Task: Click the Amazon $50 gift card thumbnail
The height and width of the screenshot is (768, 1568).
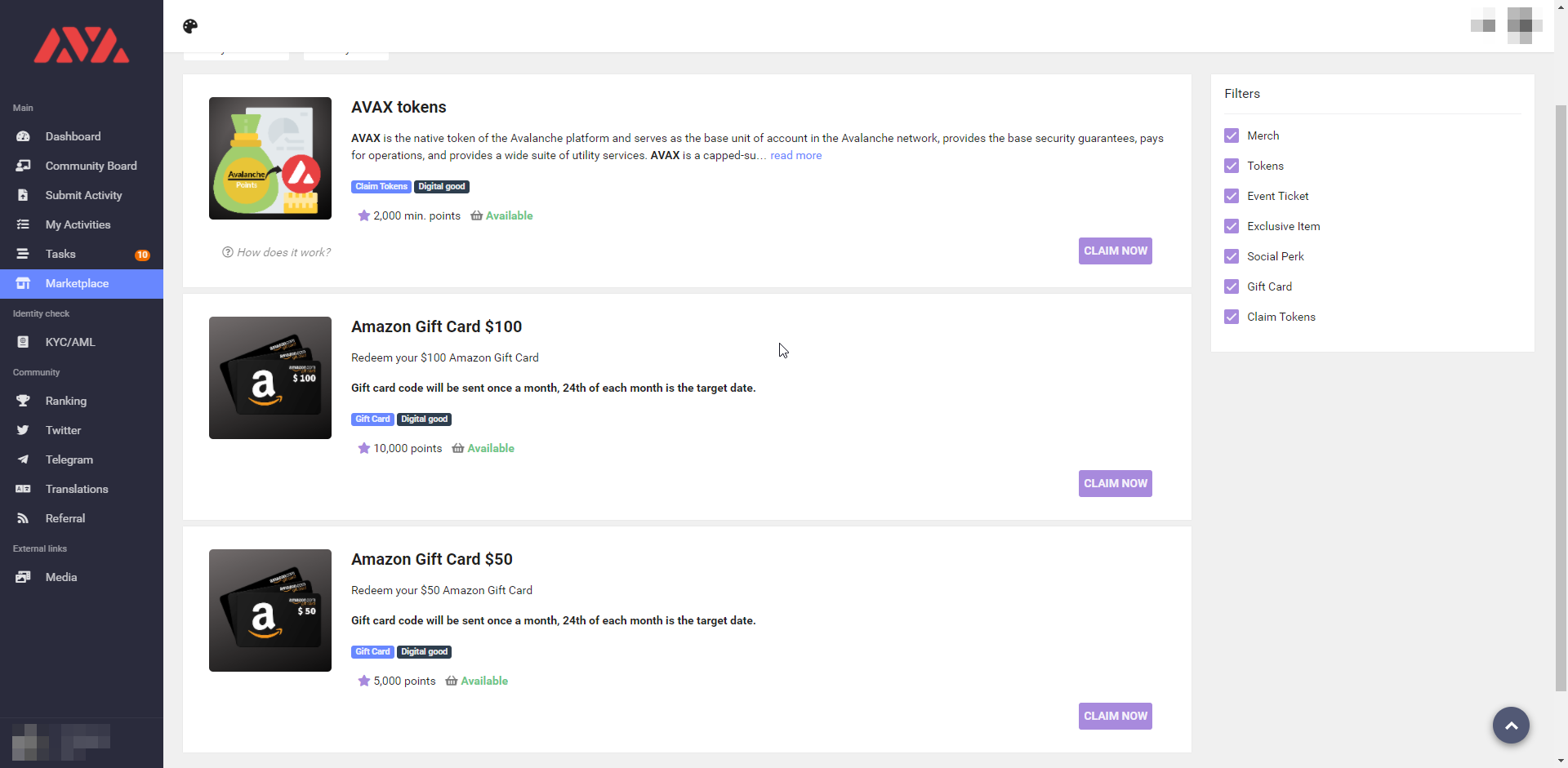Action: tap(270, 610)
